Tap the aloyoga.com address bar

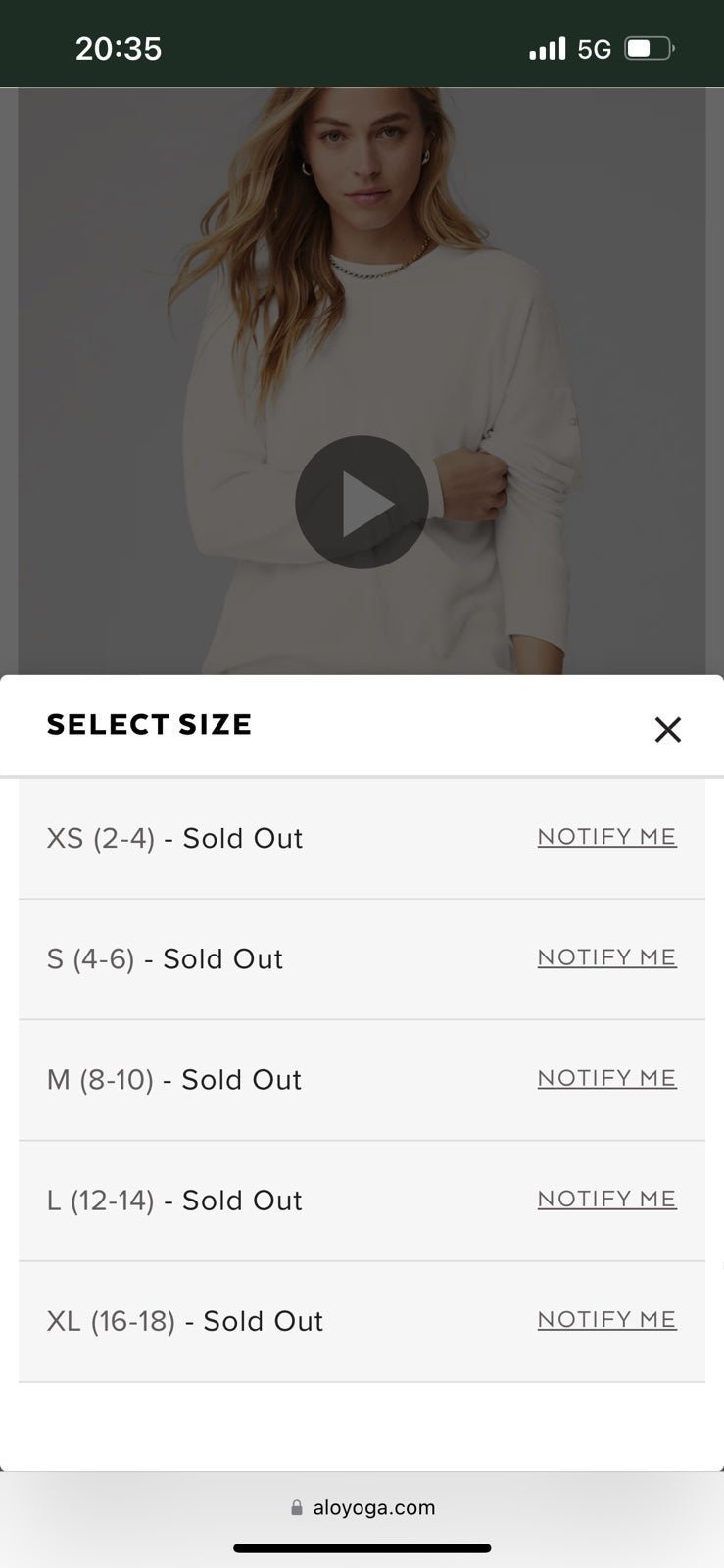coord(373,1507)
